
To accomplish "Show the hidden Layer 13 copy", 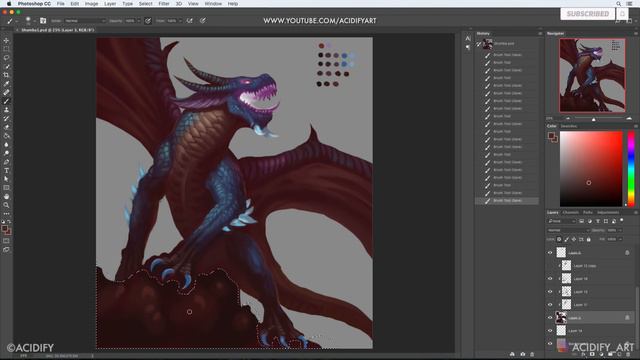I will 550,266.
